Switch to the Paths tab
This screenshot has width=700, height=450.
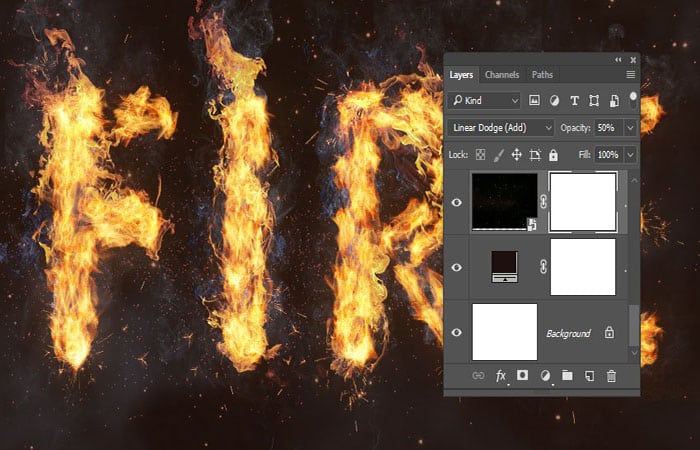pyautogui.click(x=542, y=75)
